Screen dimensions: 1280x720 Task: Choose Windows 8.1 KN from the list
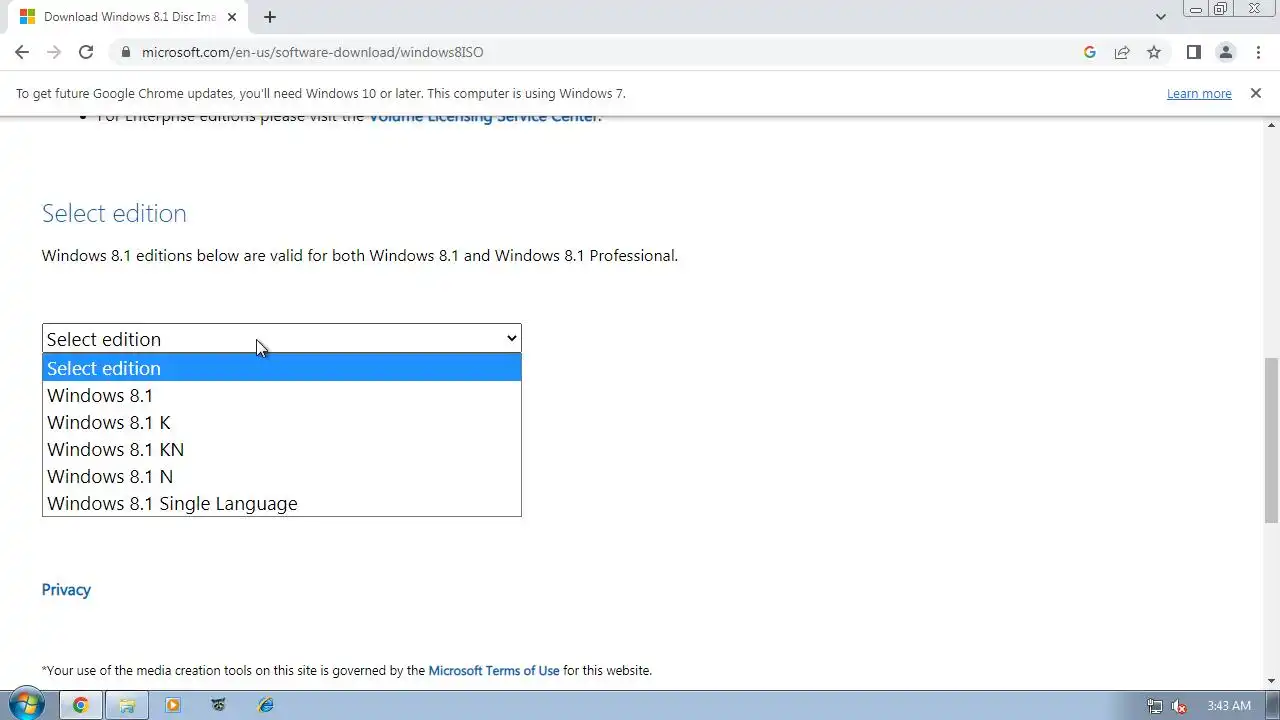[281, 449]
